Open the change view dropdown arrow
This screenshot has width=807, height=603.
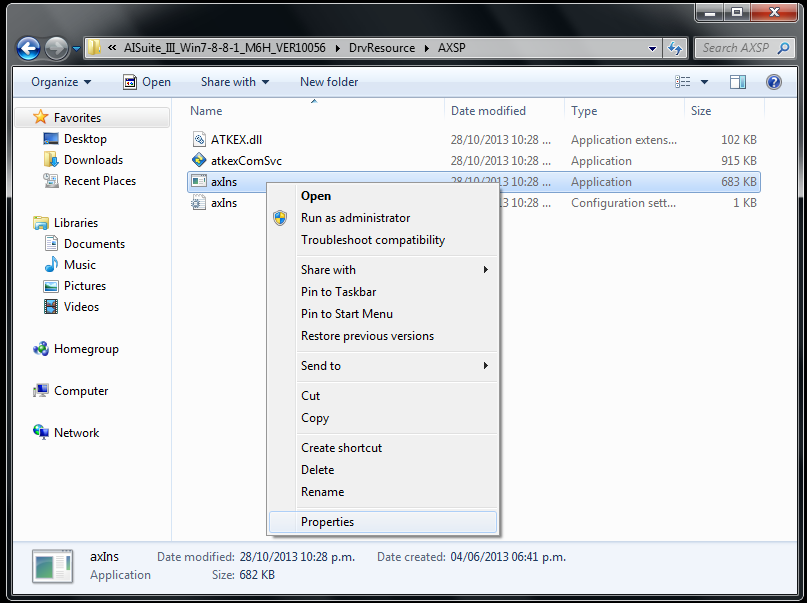(x=704, y=82)
